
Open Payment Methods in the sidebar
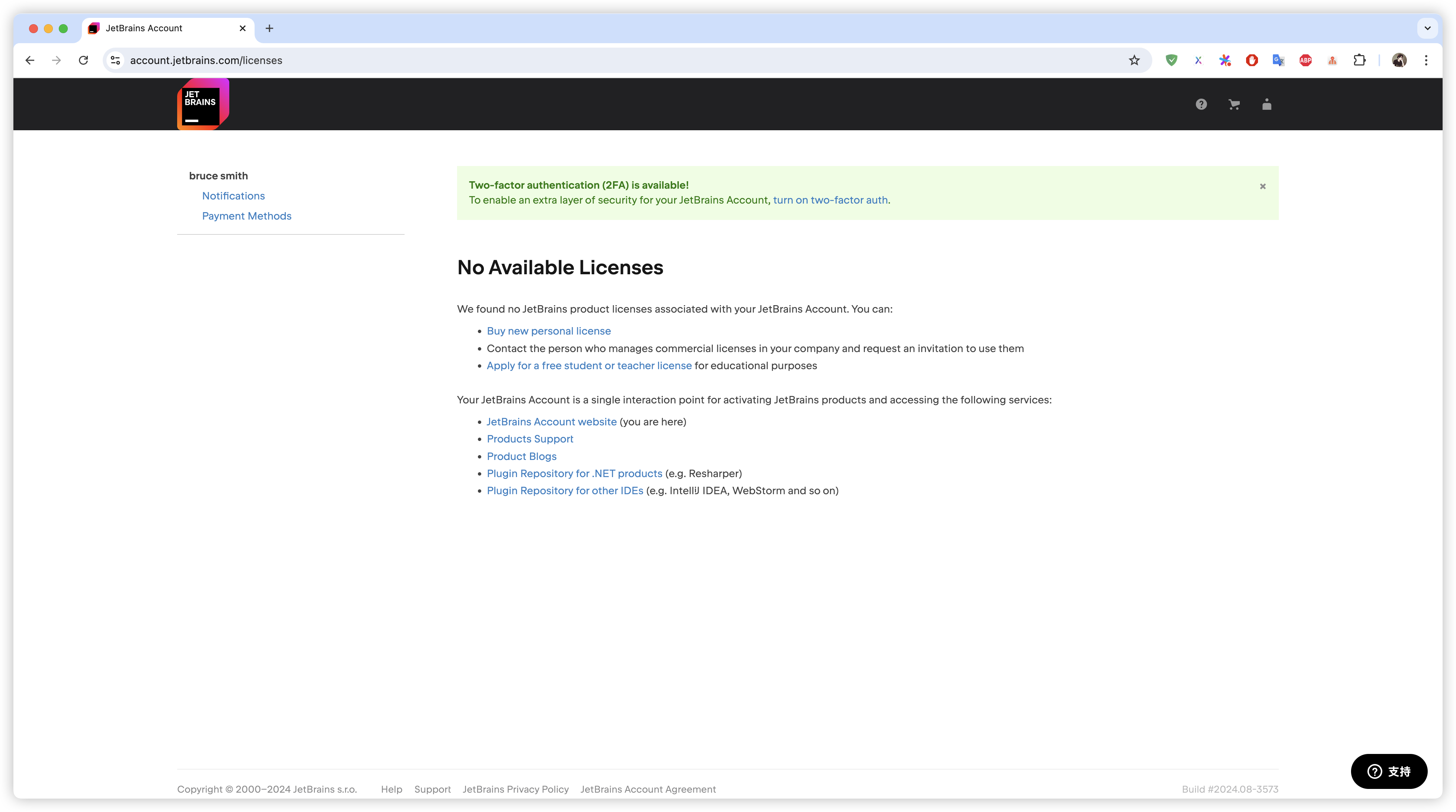click(246, 216)
